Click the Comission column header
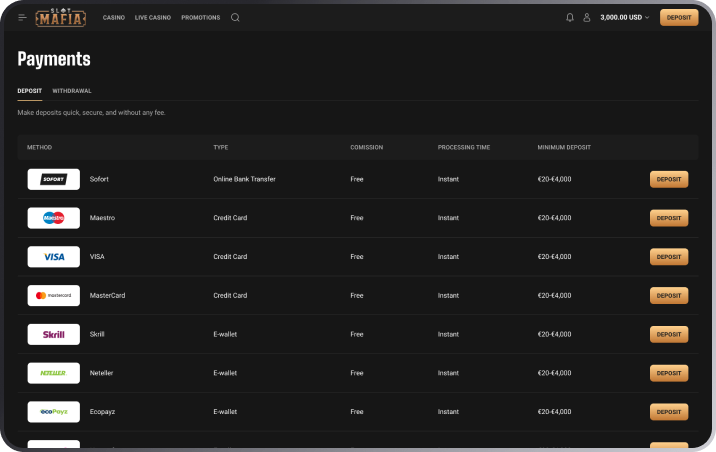Image resolution: width=716 pixels, height=452 pixels. click(x=367, y=147)
